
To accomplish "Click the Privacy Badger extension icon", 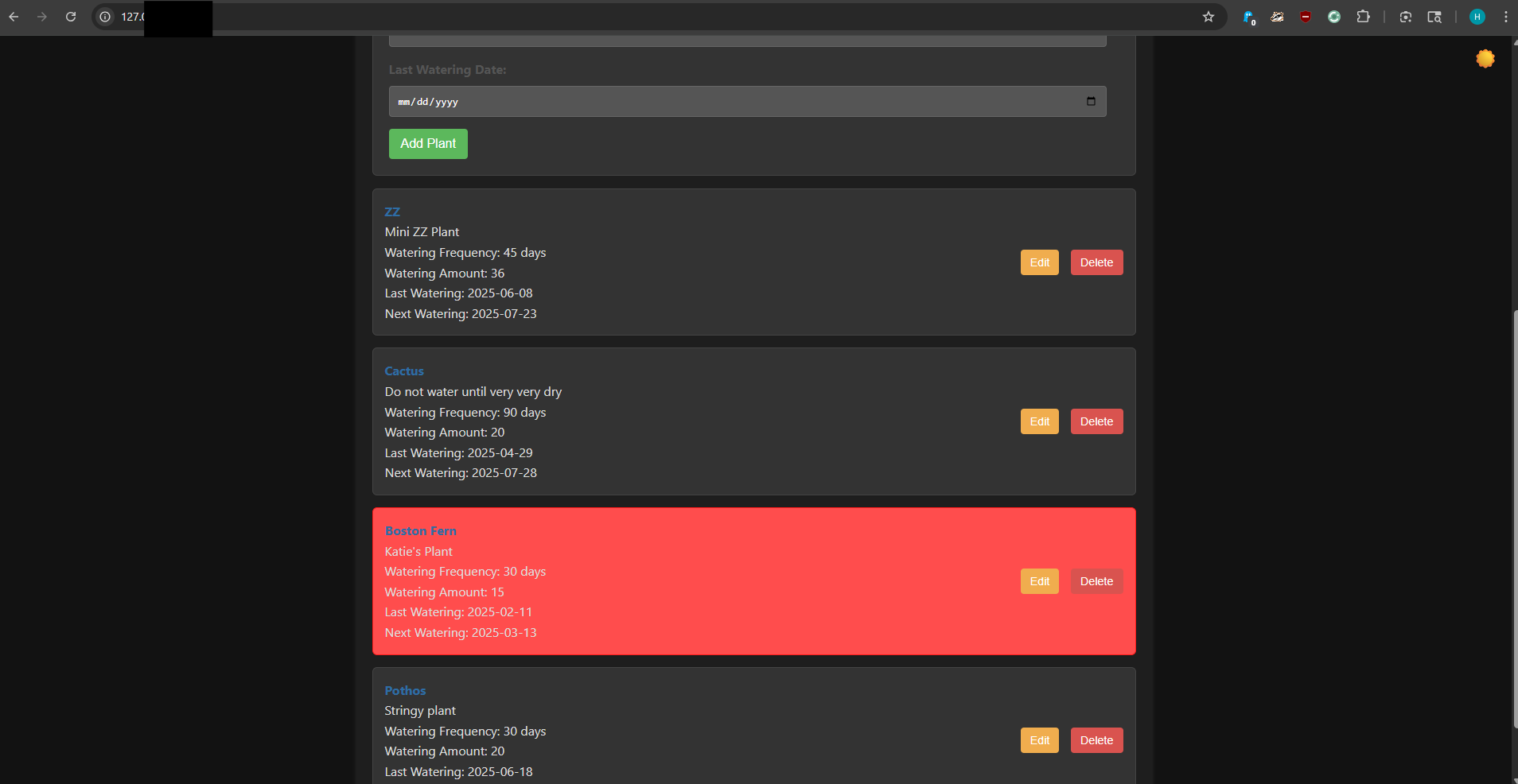I will (1277, 17).
